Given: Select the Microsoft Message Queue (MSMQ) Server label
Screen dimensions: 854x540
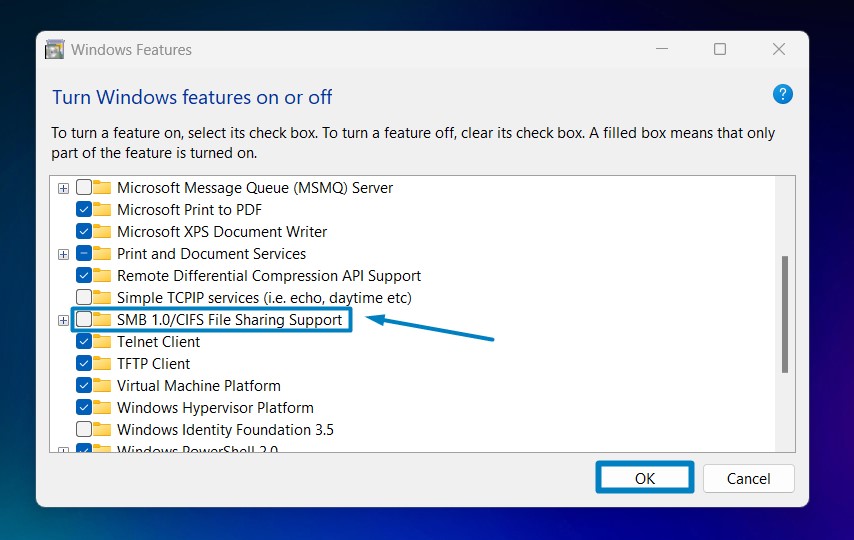Looking at the screenshot, I should click(x=255, y=188).
